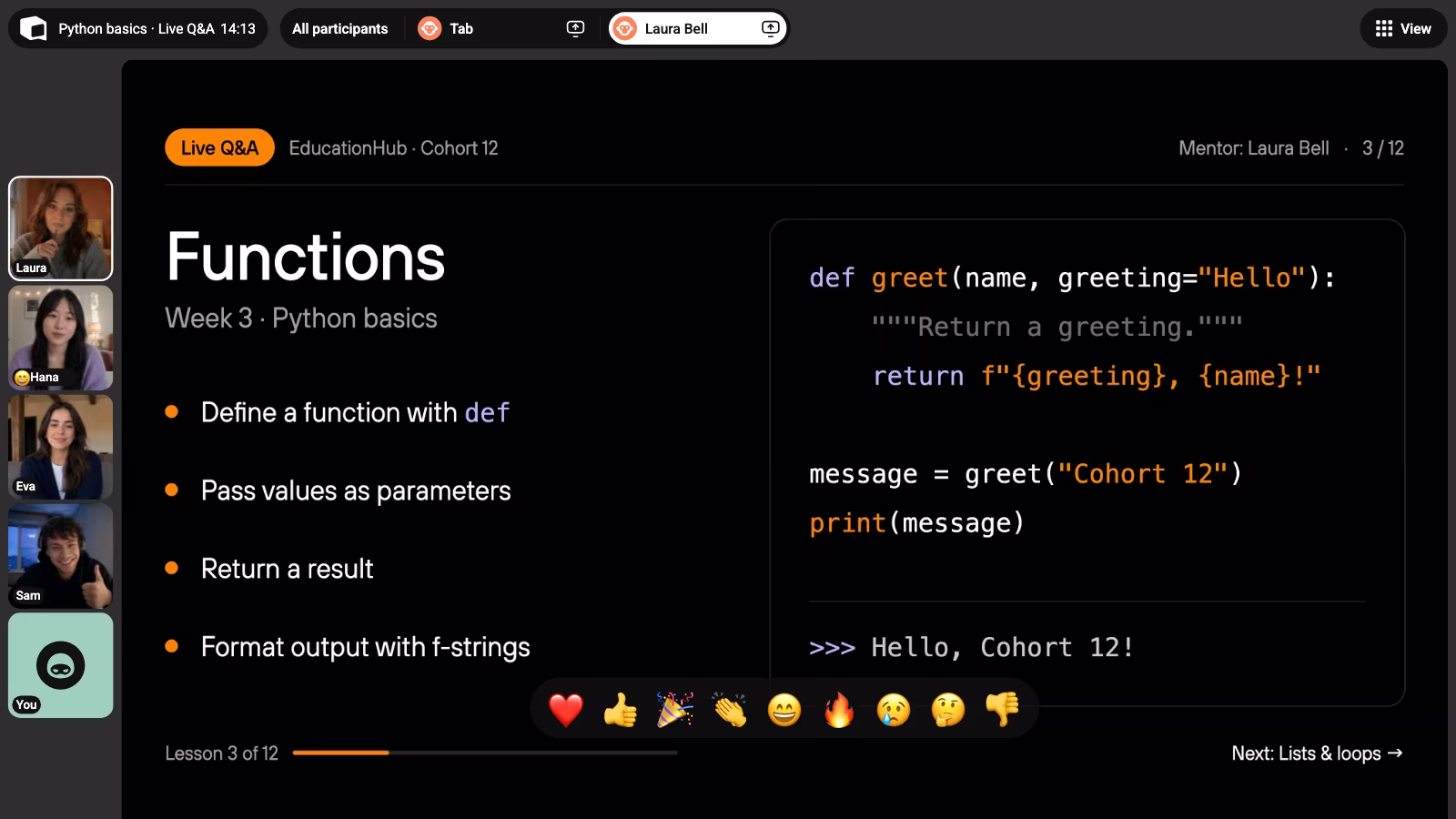Viewport: 1456px width, 819px height.
Task: Click the screen share icon beside Tab
Action: click(x=575, y=28)
